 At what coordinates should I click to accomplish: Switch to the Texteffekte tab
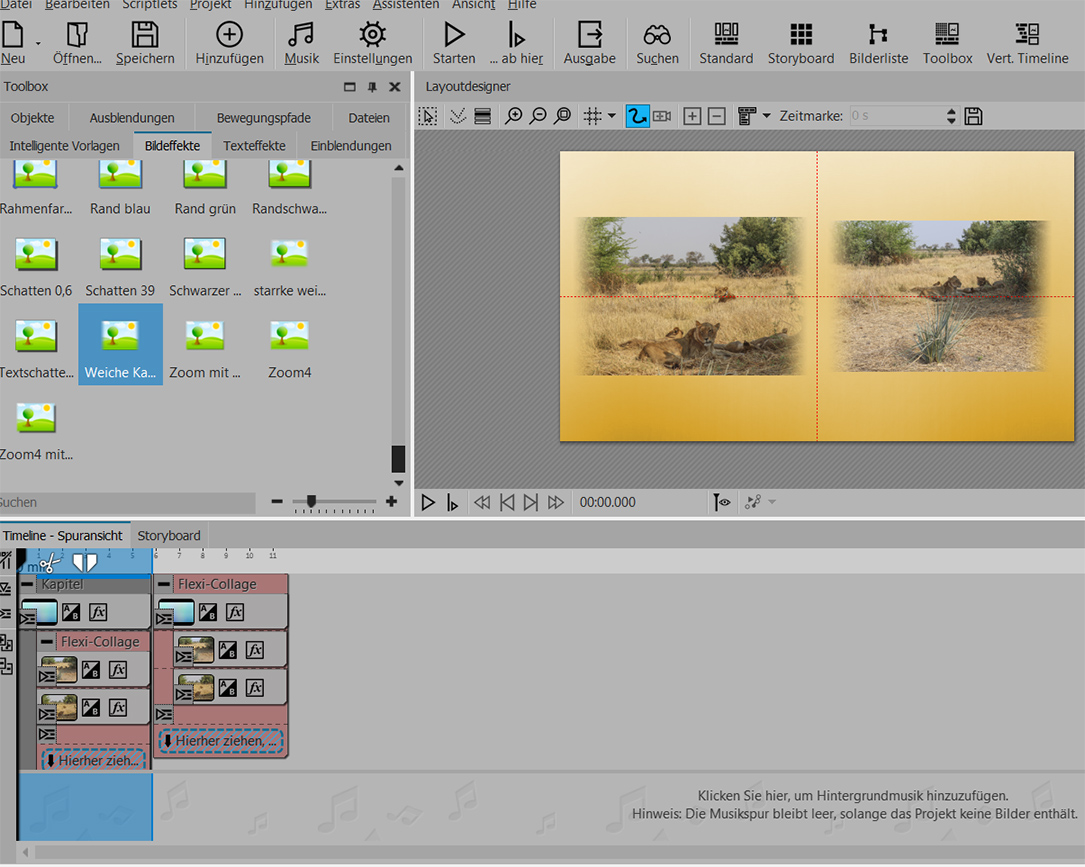pos(254,146)
